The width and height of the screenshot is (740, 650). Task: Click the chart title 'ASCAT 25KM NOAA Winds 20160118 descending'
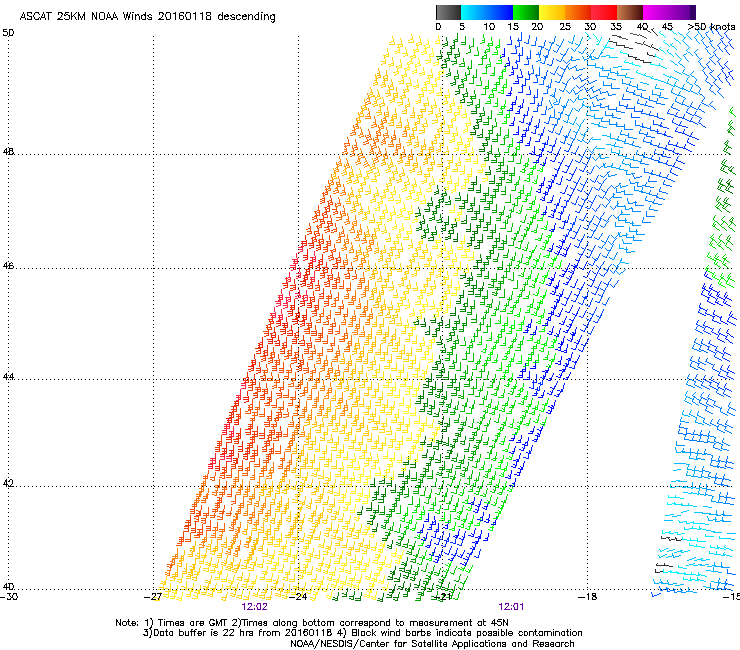pyautogui.click(x=148, y=16)
